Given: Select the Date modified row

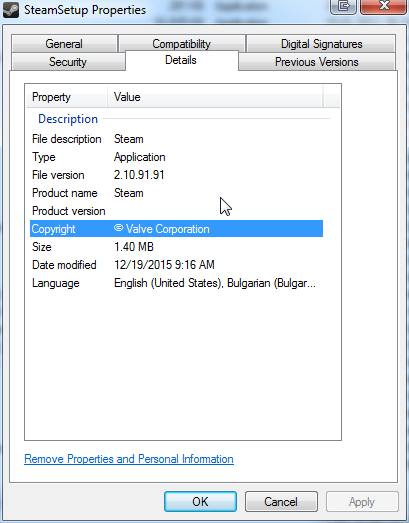Looking at the screenshot, I should (x=176, y=265).
